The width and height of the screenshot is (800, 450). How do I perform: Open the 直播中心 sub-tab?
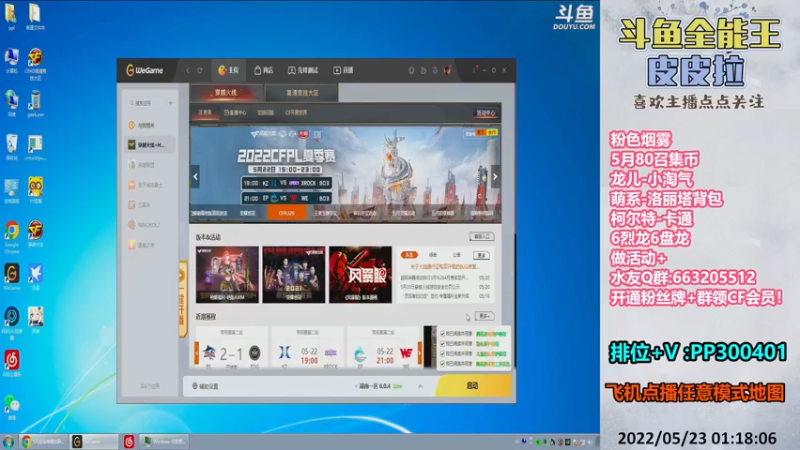[x=235, y=113]
